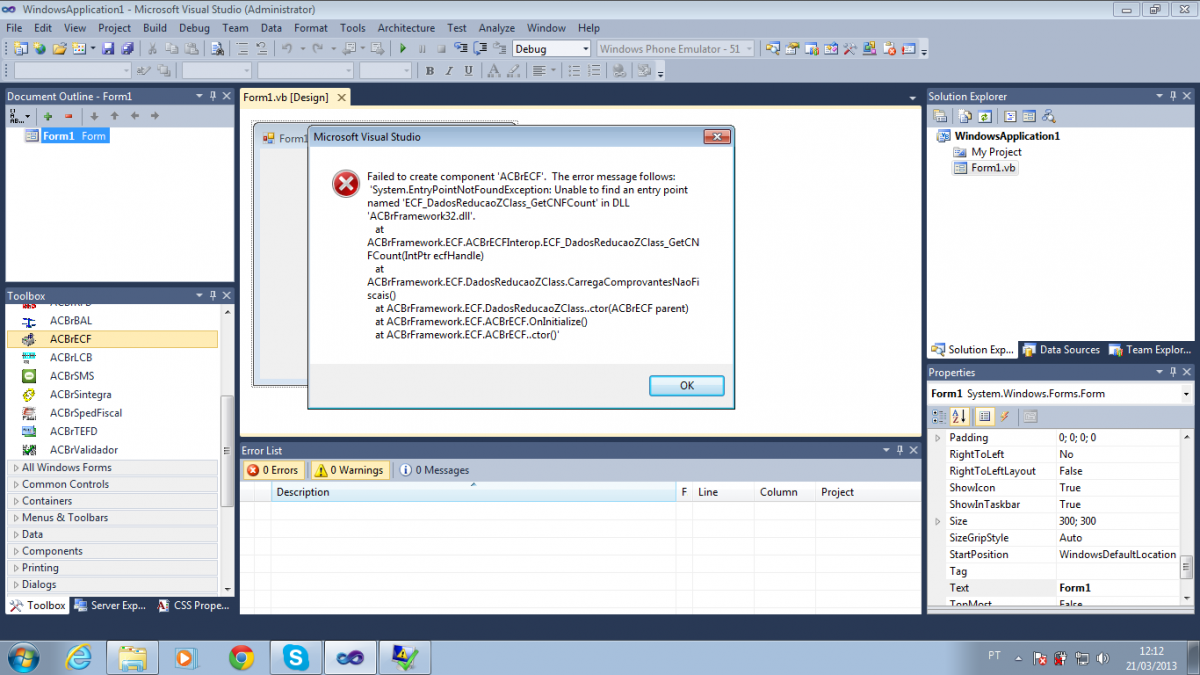Toggle the 0 Messages filter button
Image resolution: width=1200 pixels, height=675 pixels.
(x=434, y=470)
